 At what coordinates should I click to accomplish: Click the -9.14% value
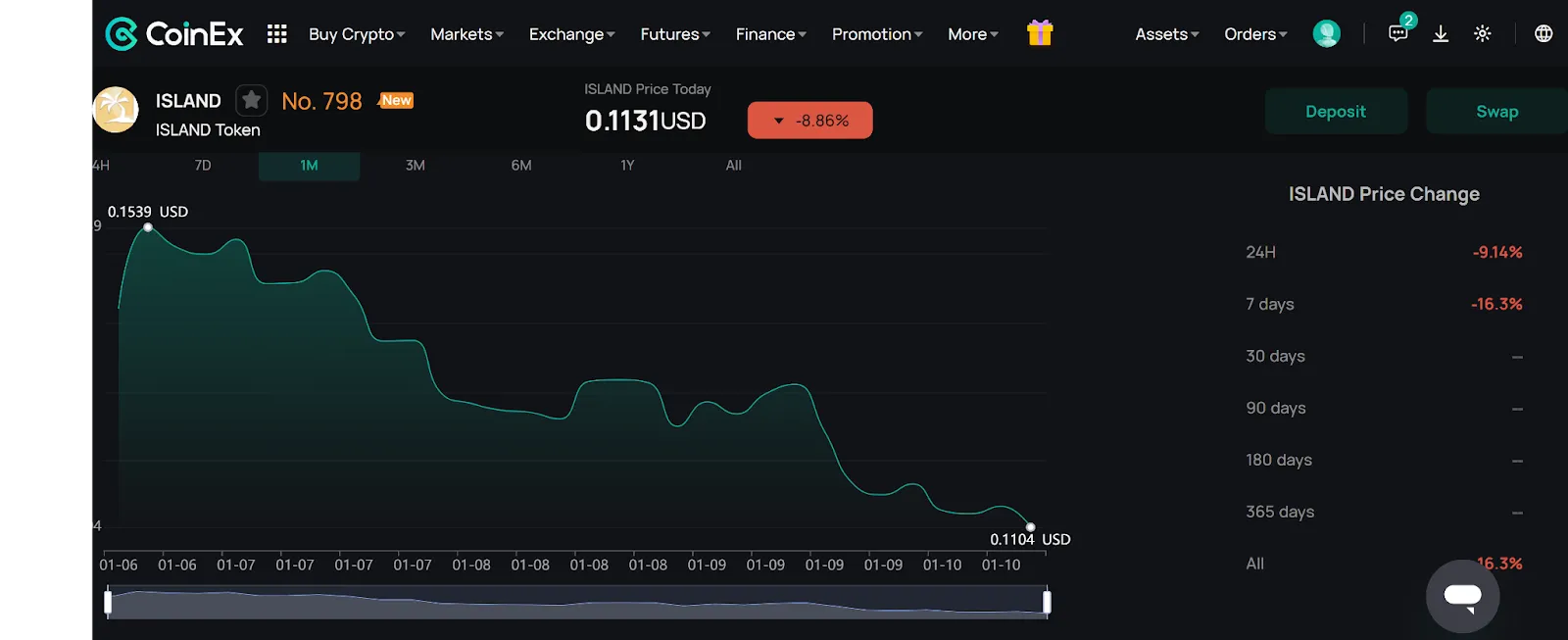point(1497,252)
